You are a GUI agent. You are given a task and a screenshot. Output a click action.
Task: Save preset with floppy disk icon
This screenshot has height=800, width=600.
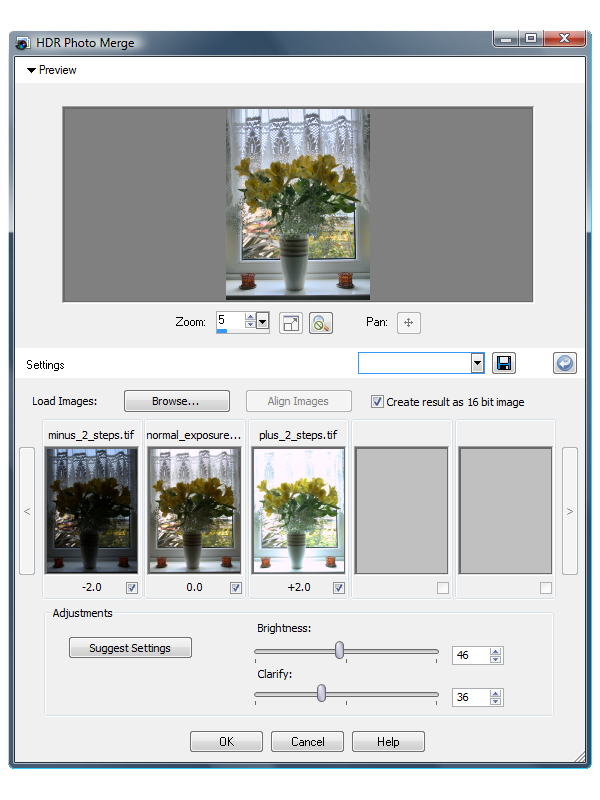tap(504, 363)
